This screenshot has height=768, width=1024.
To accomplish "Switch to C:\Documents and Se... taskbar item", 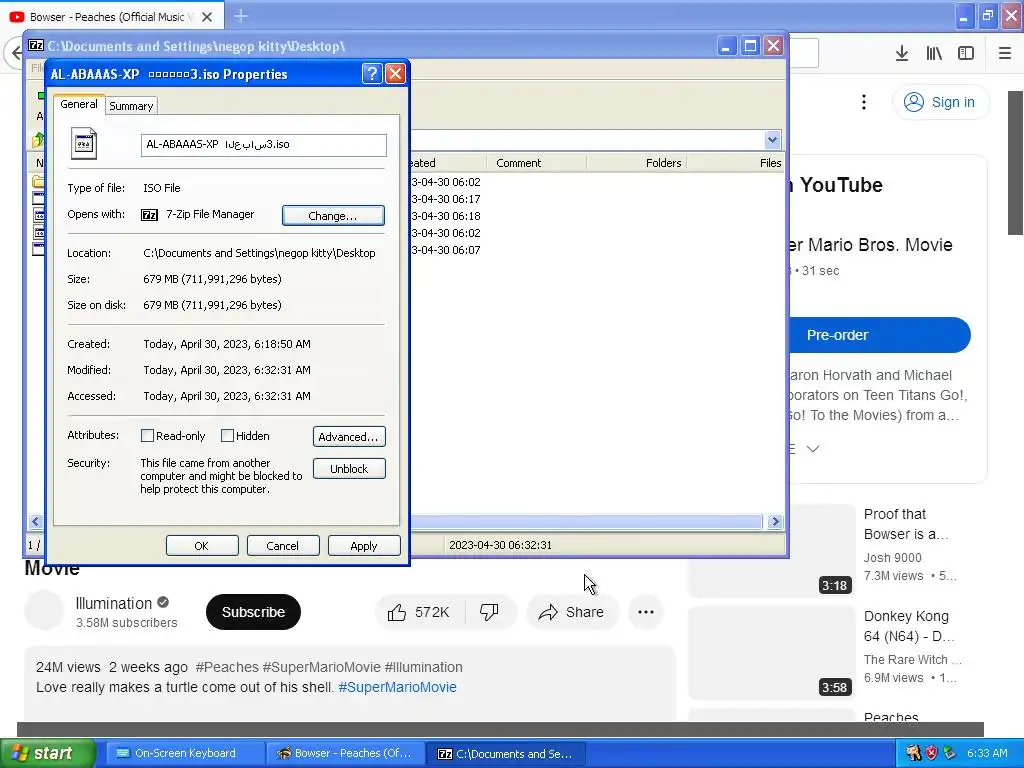I will coord(504,753).
